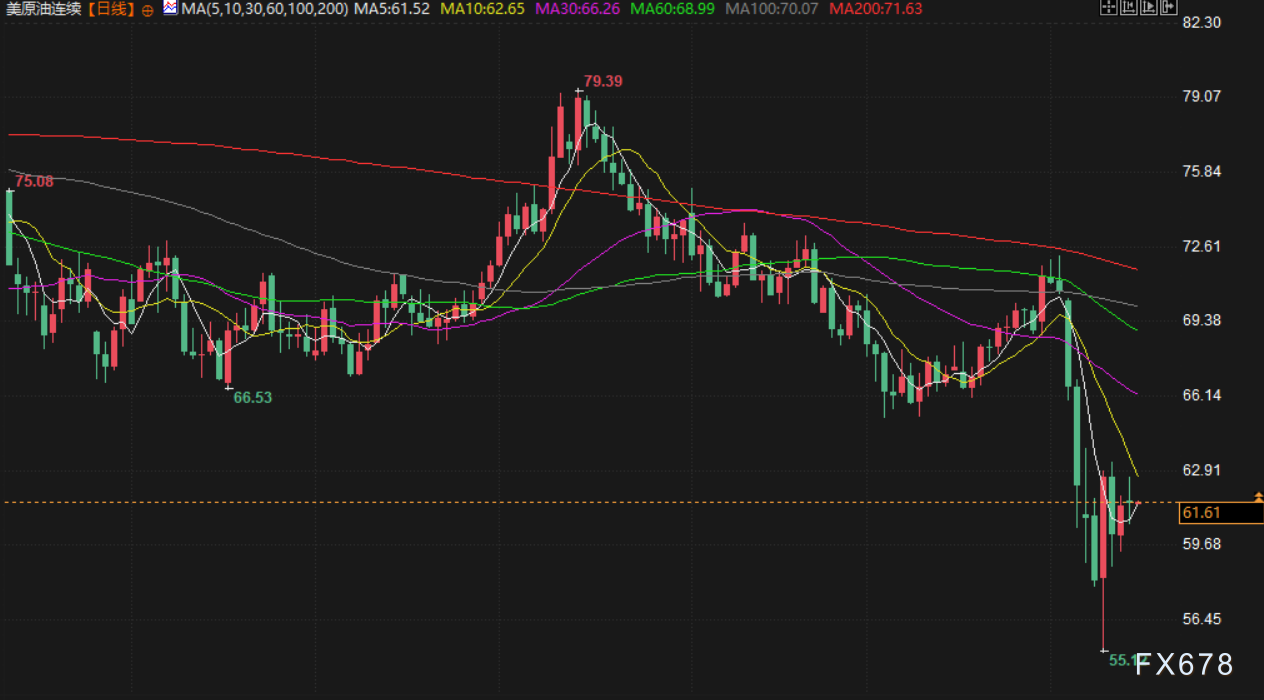1264x700 pixels.
Task: Toggle the MA5:61.52 line label
Action: [393, 9]
